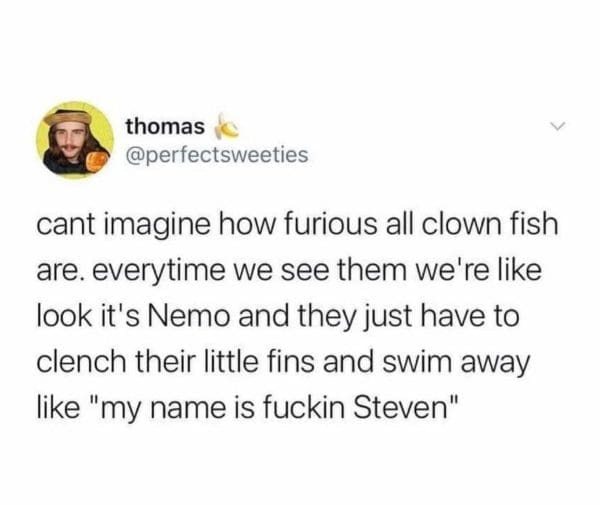Click the straw hat in the avatar
This screenshot has width=600, height=505.
pyautogui.click(x=68, y=116)
